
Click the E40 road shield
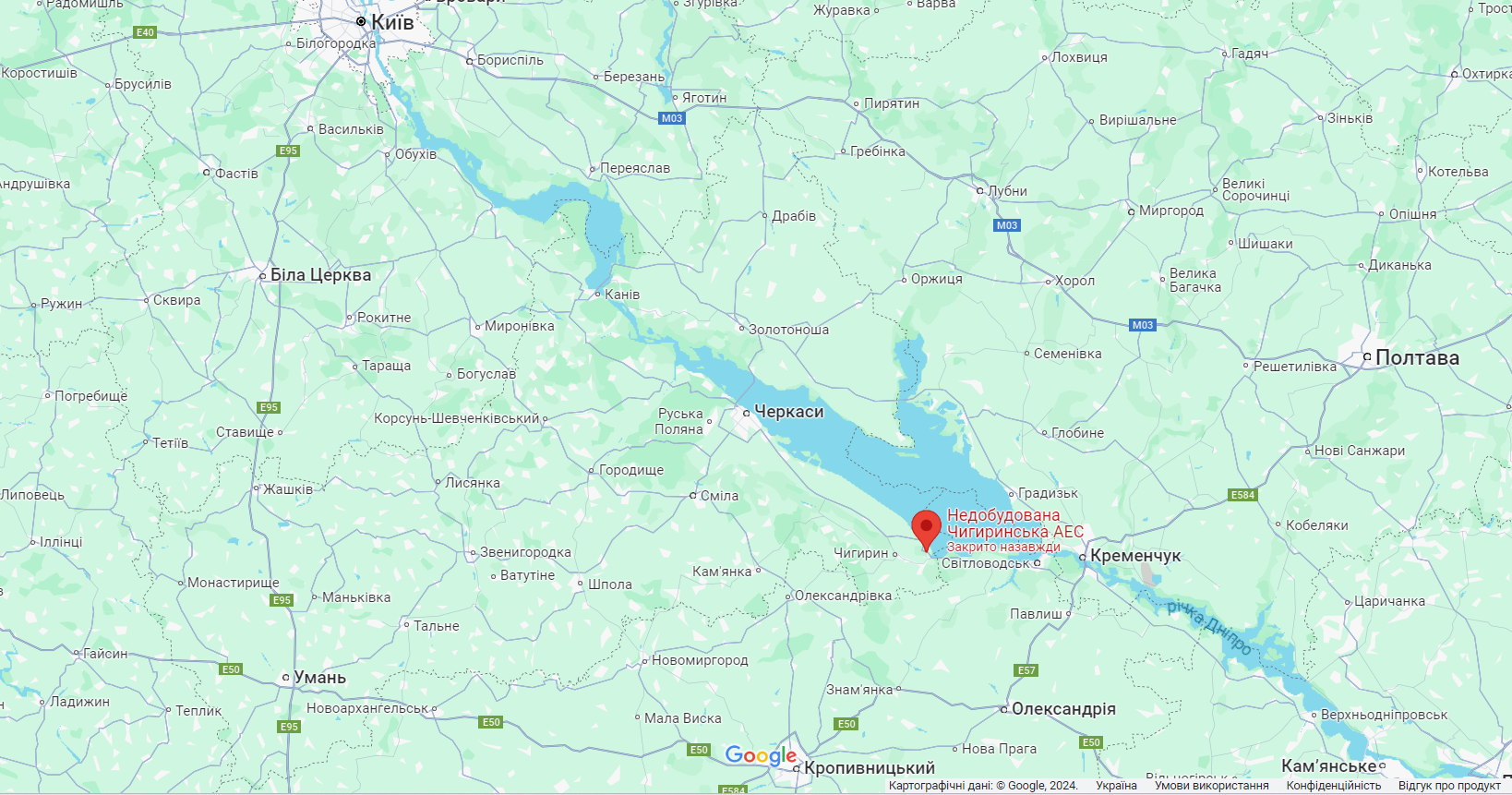click(x=145, y=32)
